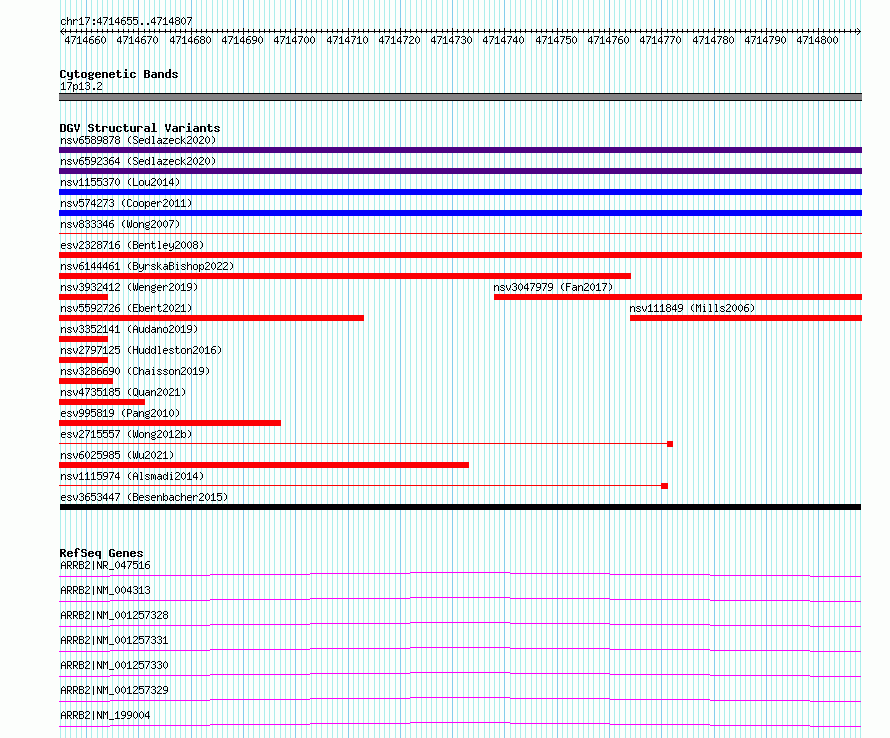Open transcript ARRB2|NM_001257331
The width and height of the screenshot is (890, 738).
[114, 640]
